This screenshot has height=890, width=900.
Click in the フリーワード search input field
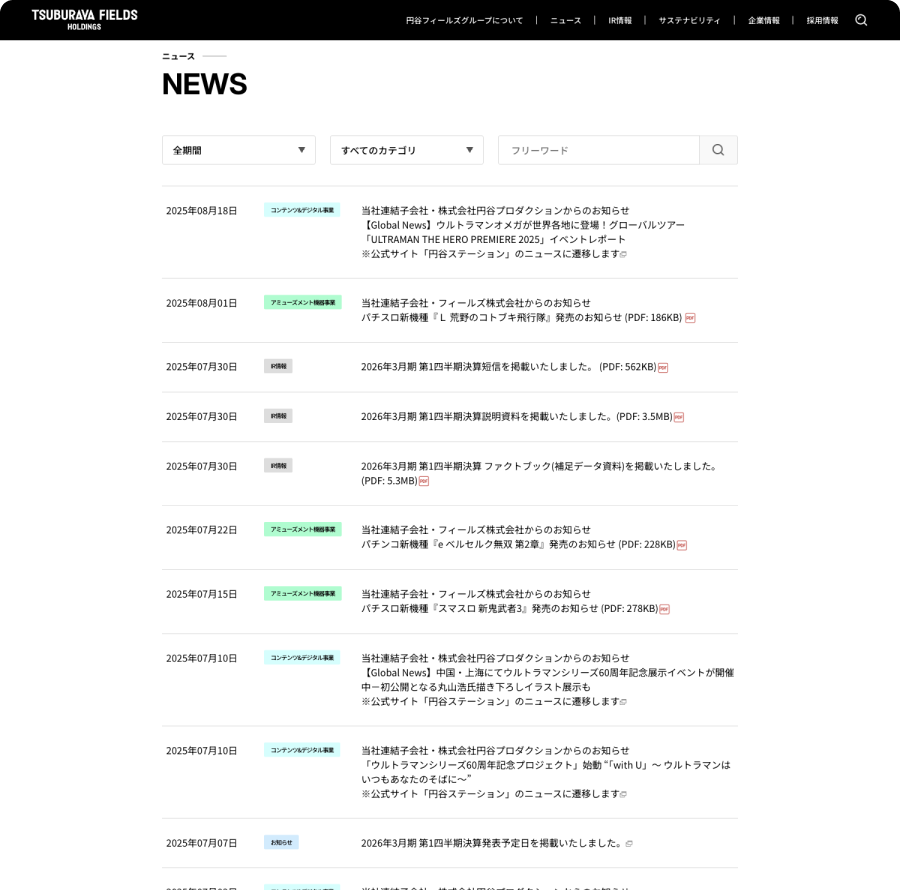(x=598, y=150)
